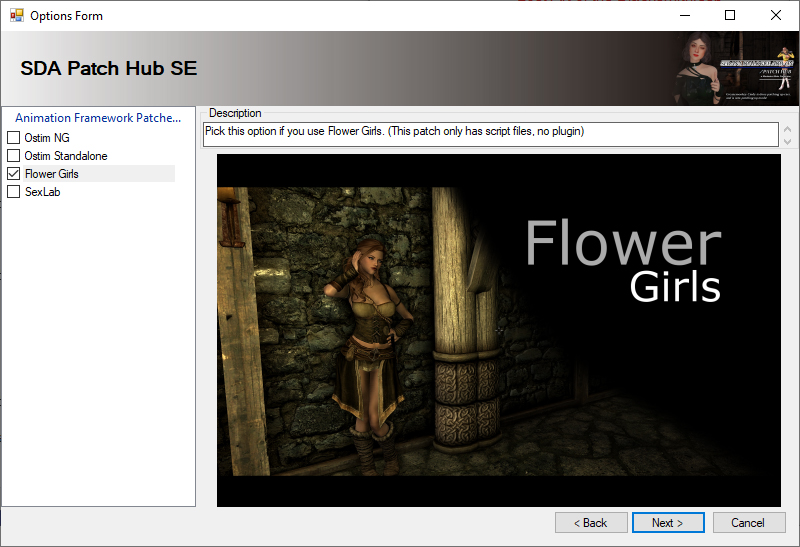Viewport: 800px width, 547px height.
Task: Minimize the Options Form window
Action: coord(685,15)
